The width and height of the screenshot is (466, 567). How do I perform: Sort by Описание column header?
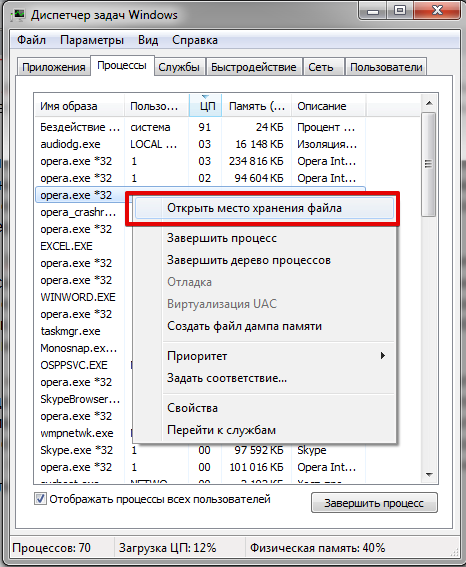pyautogui.click(x=329, y=106)
